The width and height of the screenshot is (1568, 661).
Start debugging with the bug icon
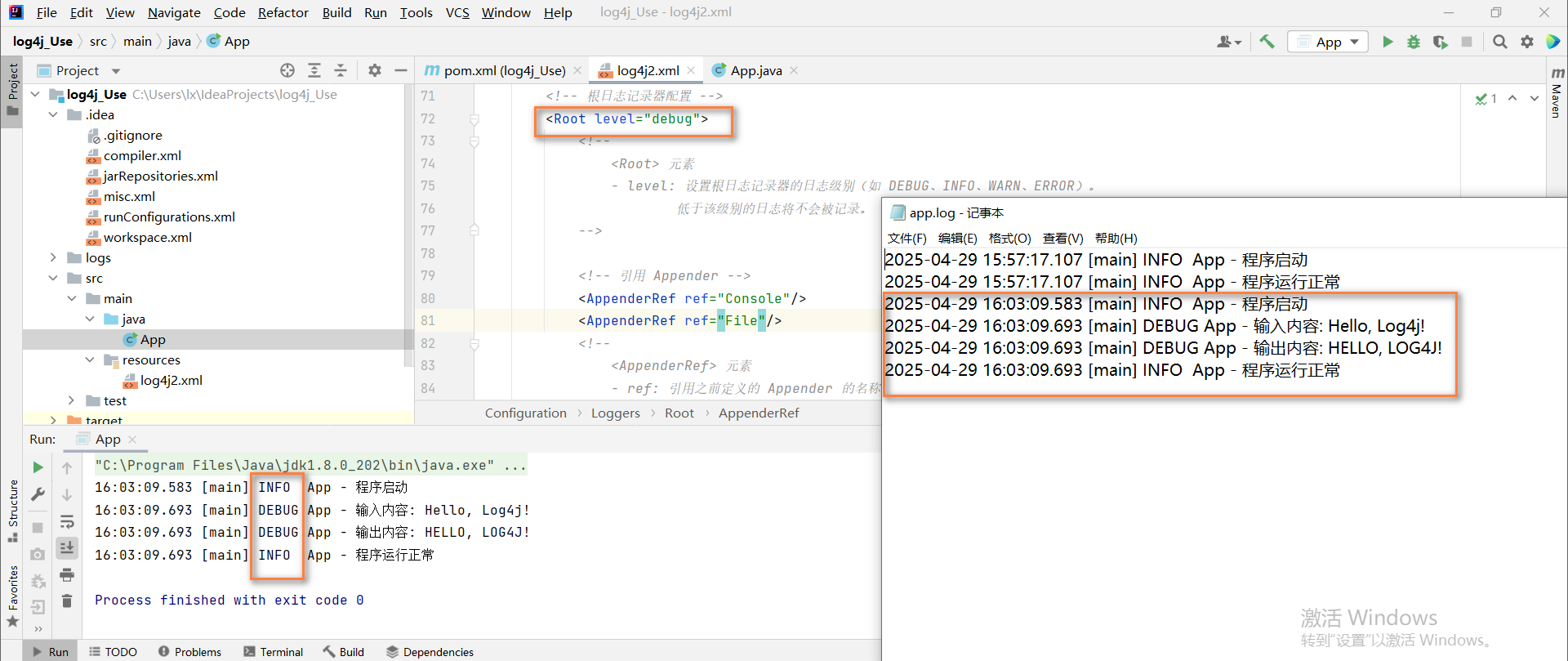pos(1414,42)
